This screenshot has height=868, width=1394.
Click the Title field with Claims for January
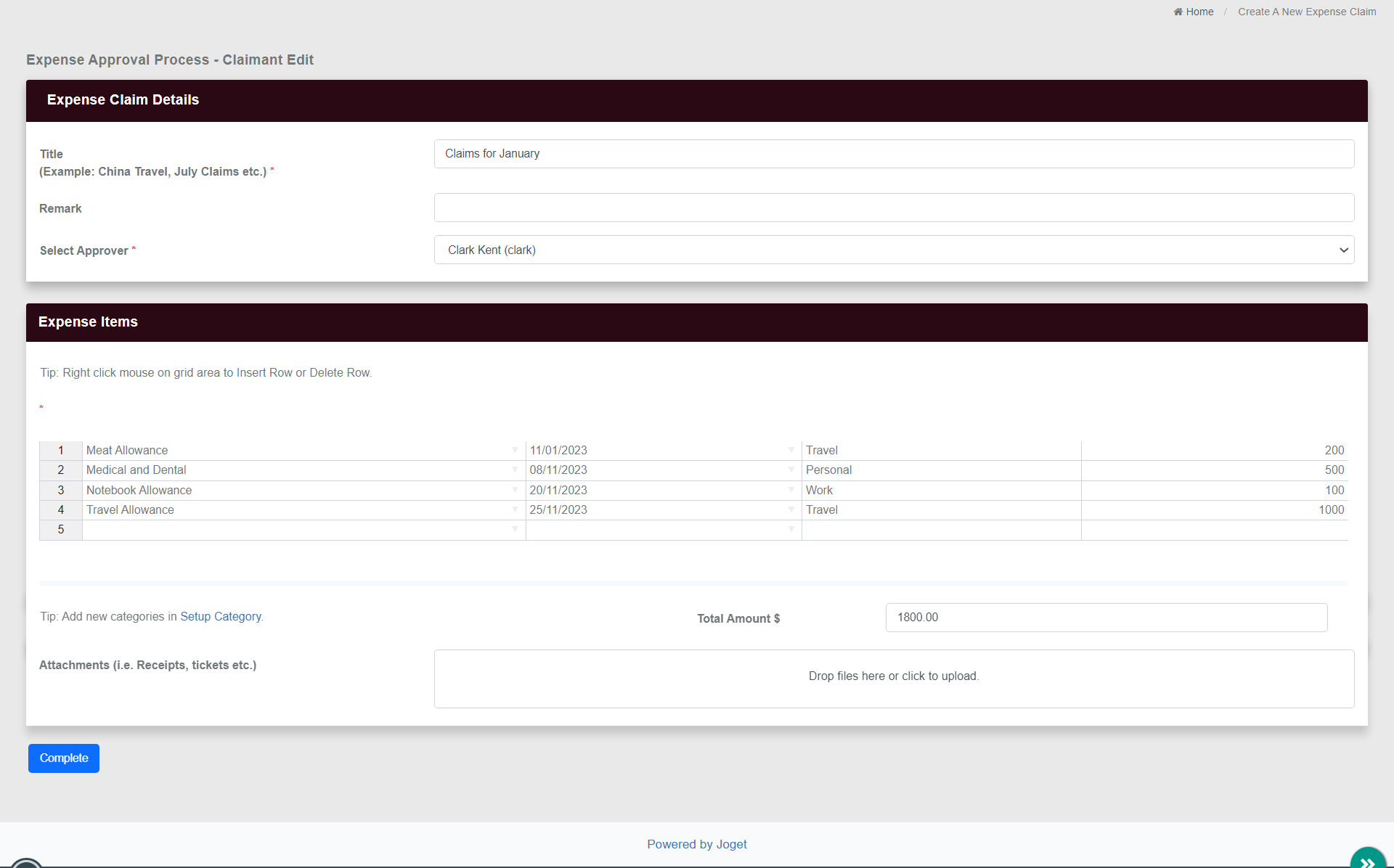tap(894, 154)
